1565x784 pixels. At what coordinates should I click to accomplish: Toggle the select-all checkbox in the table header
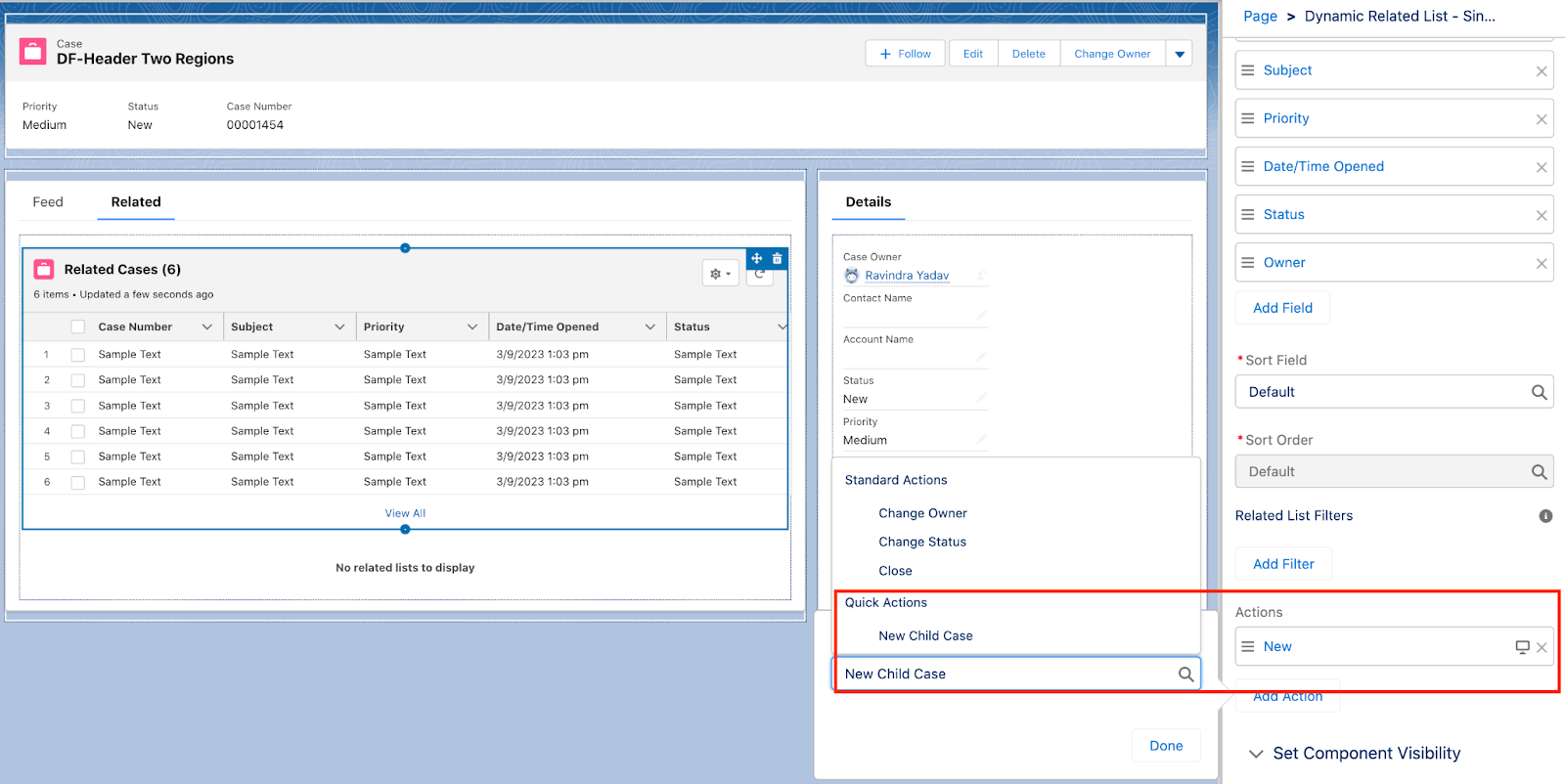[x=78, y=327]
